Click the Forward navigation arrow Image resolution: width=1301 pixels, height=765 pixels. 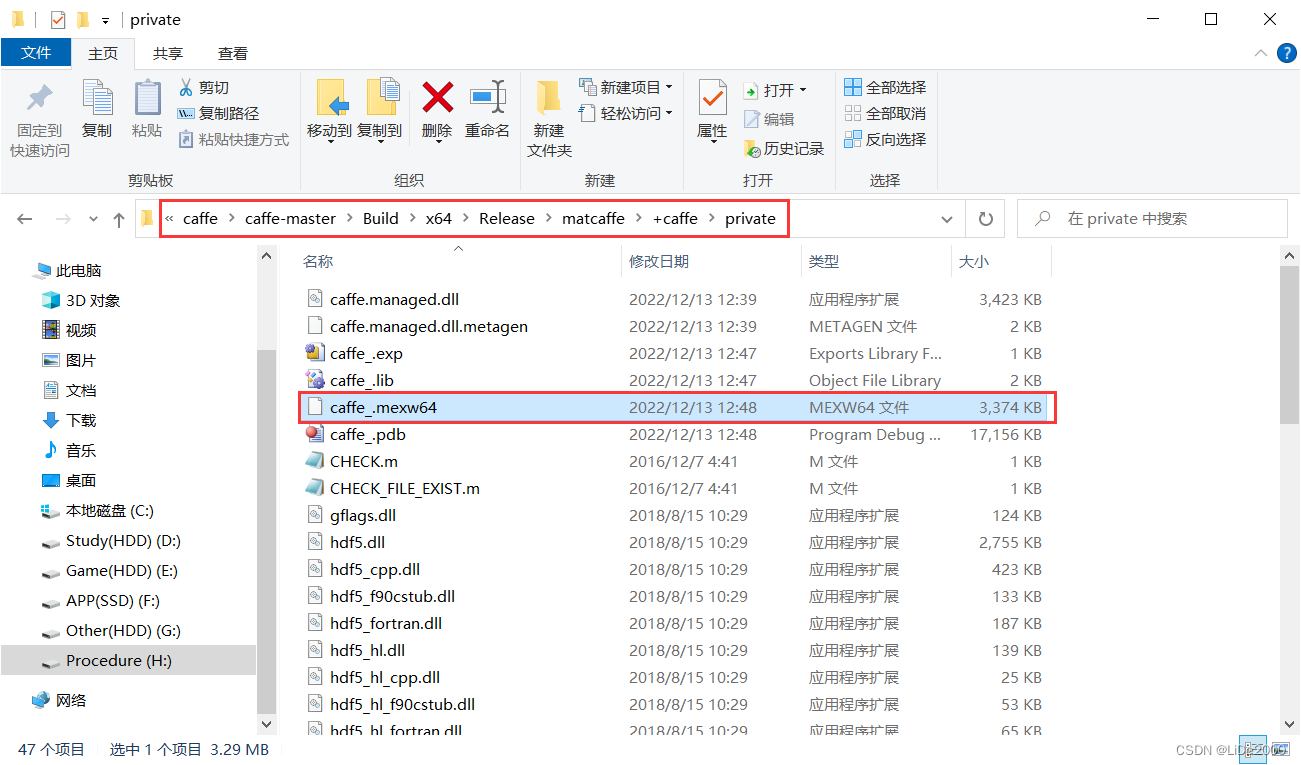63,219
